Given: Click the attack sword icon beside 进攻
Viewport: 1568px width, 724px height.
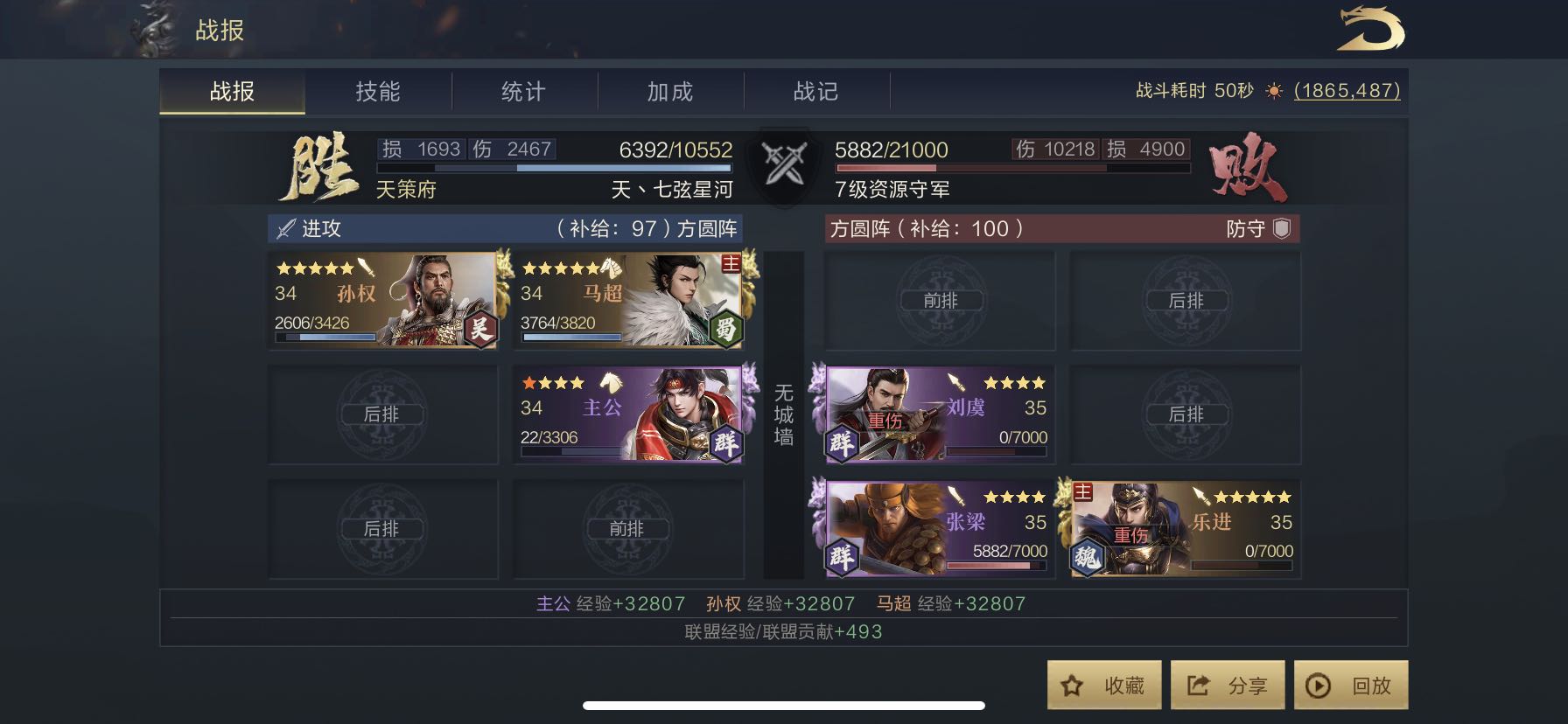Looking at the screenshot, I should point(286,229).
